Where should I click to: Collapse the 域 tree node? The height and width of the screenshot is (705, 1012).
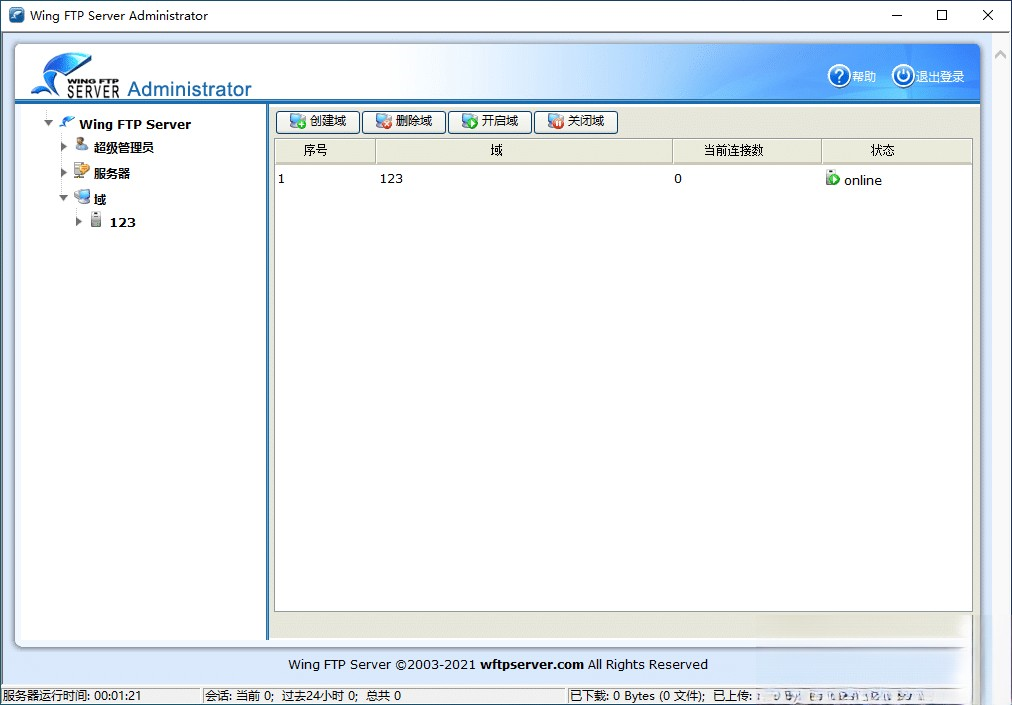63,198
